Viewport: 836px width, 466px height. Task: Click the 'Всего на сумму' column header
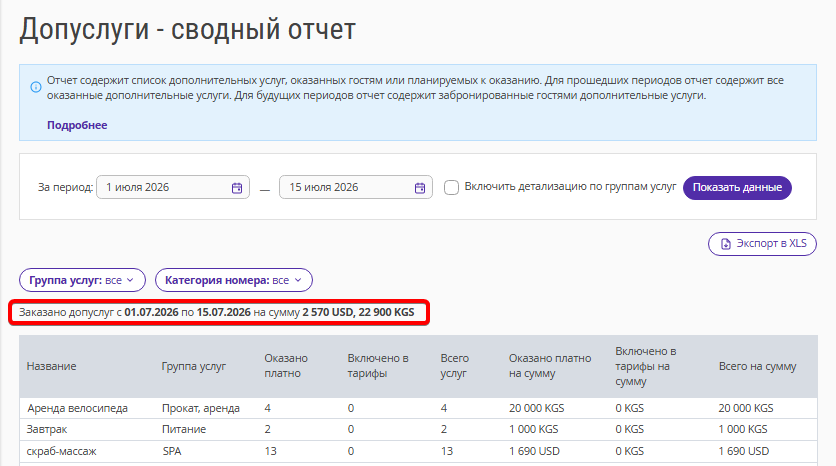point(757,366)
